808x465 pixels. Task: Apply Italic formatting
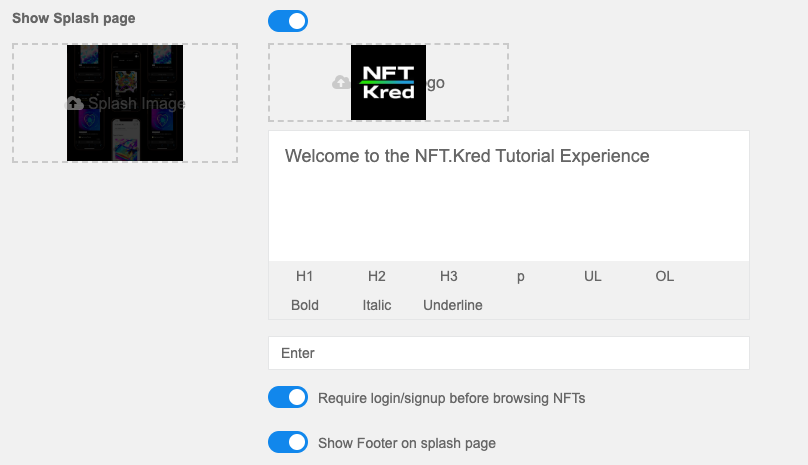pos(377,305)
